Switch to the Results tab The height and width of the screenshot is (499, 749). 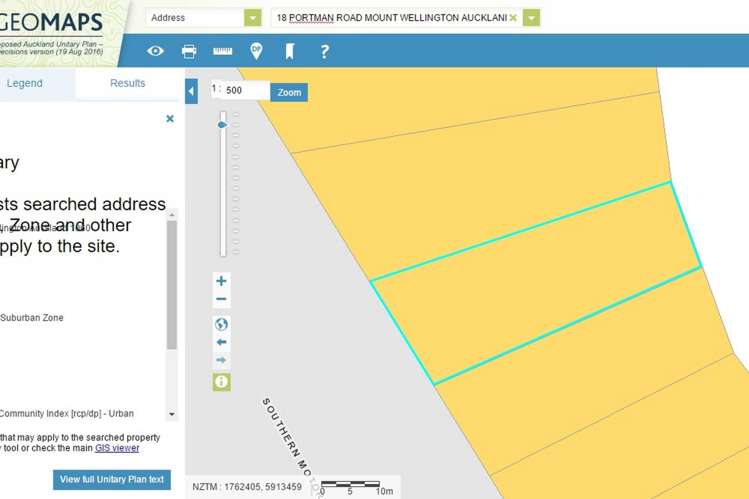pos(127,83)
